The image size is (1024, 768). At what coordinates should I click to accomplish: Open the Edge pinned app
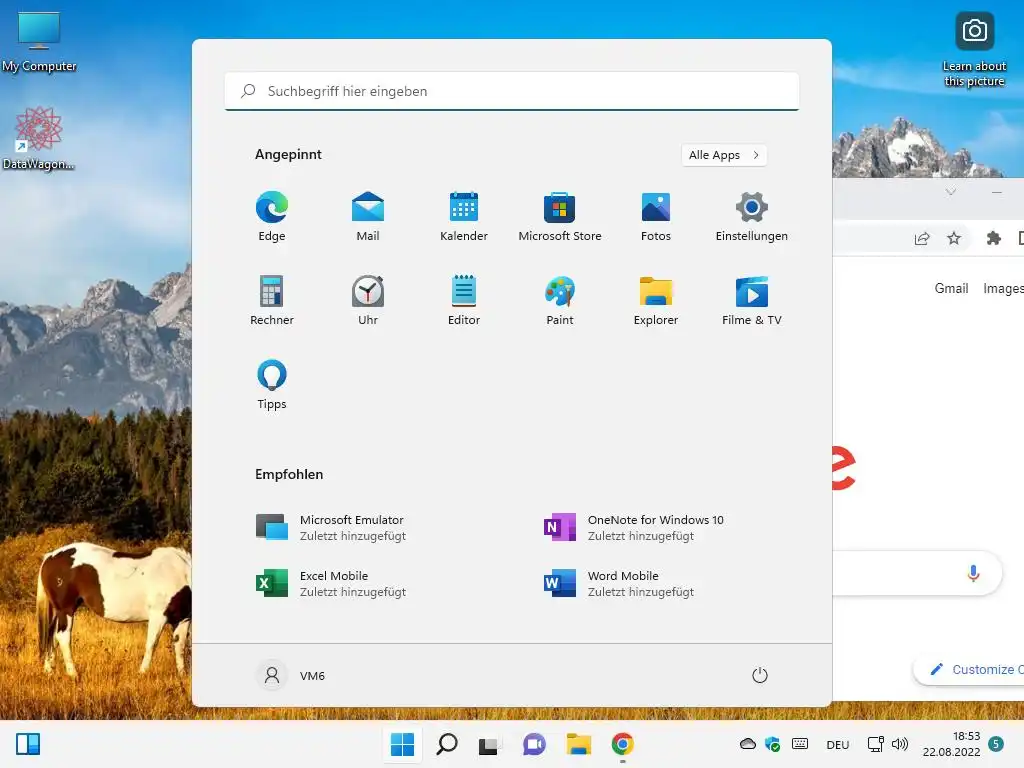[x=272, y=217]
